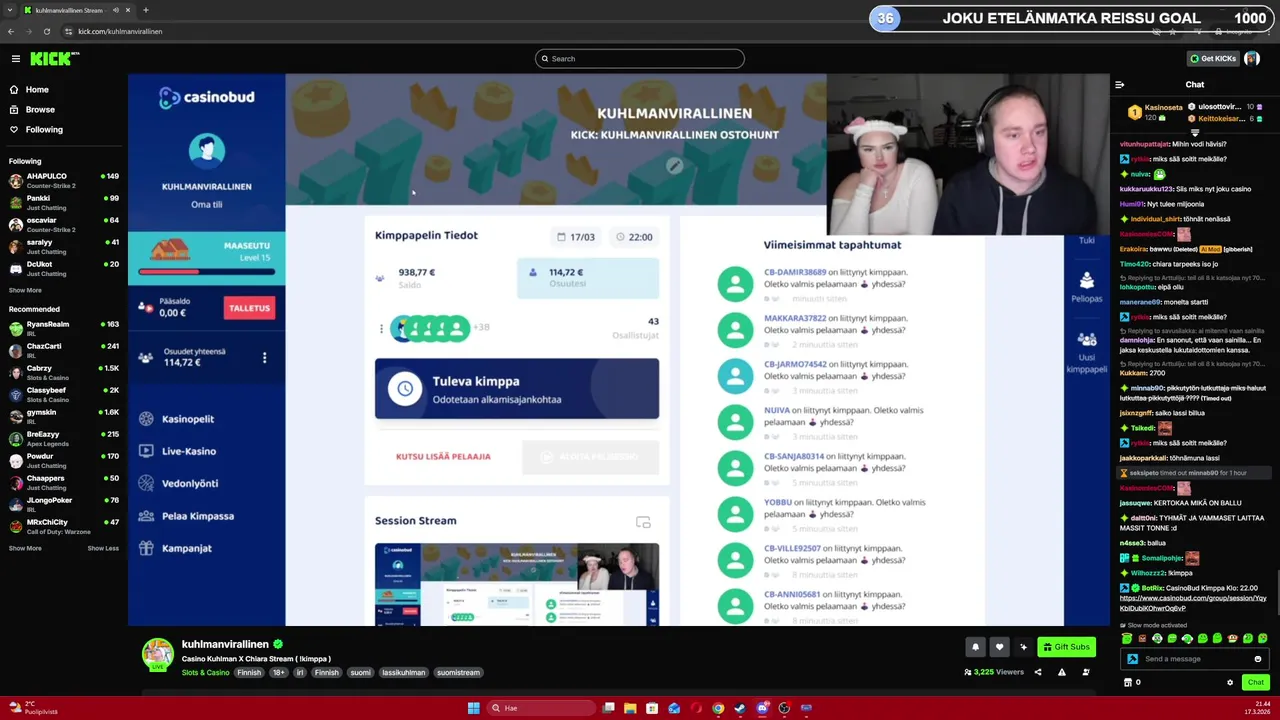Share the stream via share icon
This screenshot has width=1280, height=720.
click(1037, 673)
